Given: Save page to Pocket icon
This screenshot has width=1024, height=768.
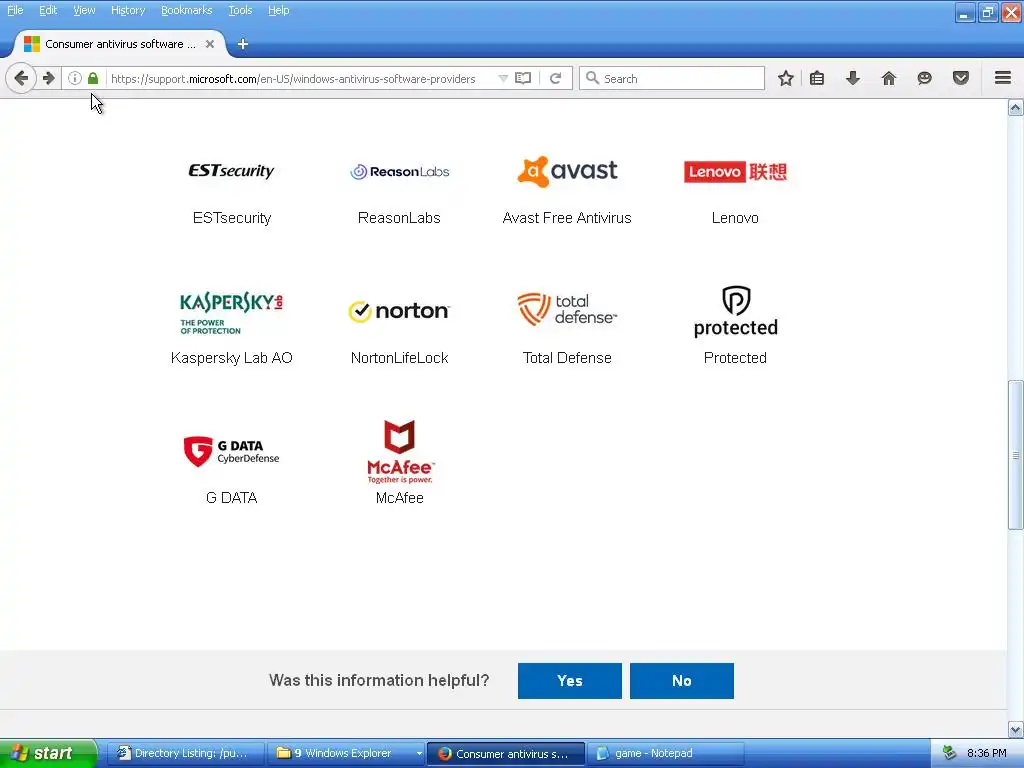Looking at the screenshot, I should tap(961, 78).
